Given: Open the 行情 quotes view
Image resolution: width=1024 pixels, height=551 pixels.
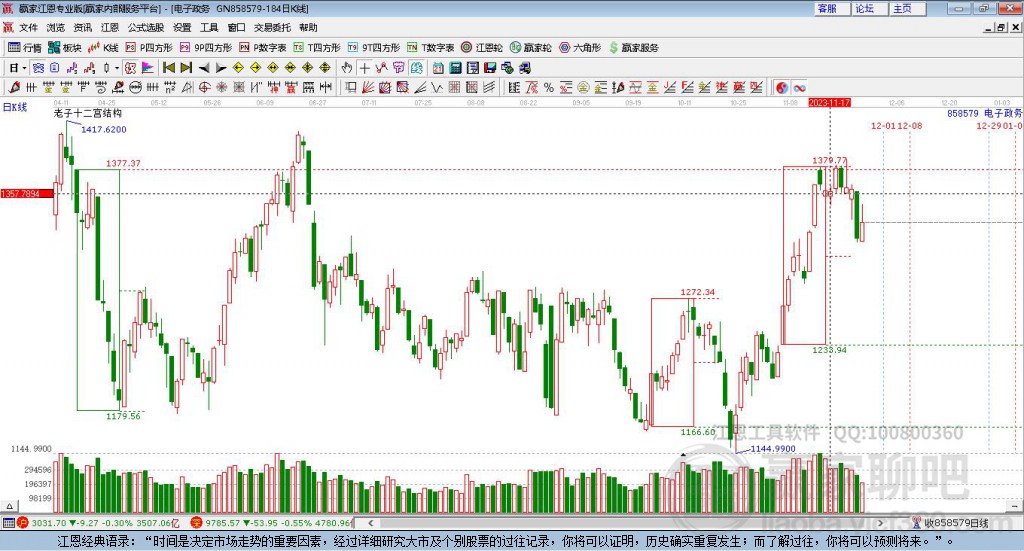Looking at the screenshot, I should (x=24, y=48).
